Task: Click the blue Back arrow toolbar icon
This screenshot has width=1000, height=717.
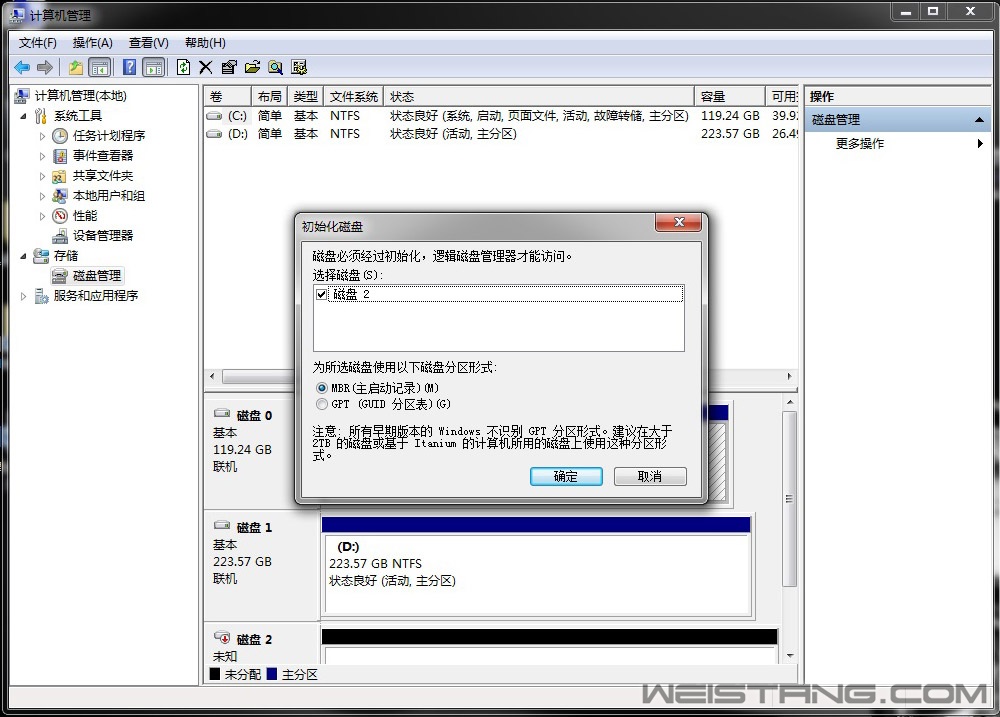Action: click(x=22, y=67)
